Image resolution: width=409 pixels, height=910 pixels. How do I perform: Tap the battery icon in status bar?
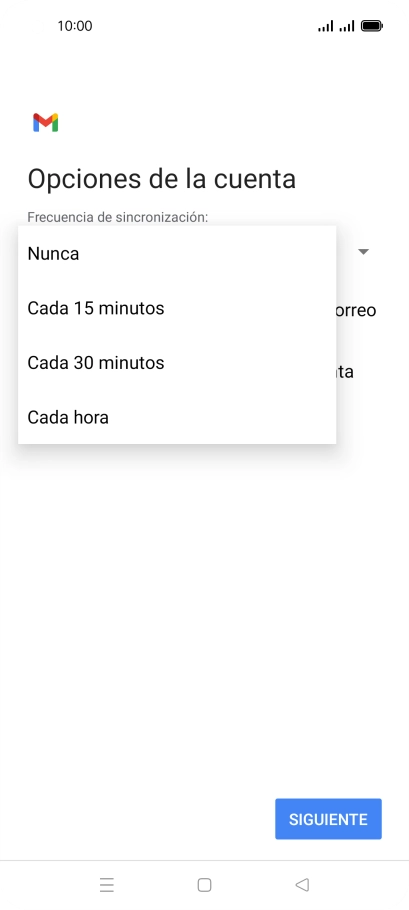click(x=371, y=26)
